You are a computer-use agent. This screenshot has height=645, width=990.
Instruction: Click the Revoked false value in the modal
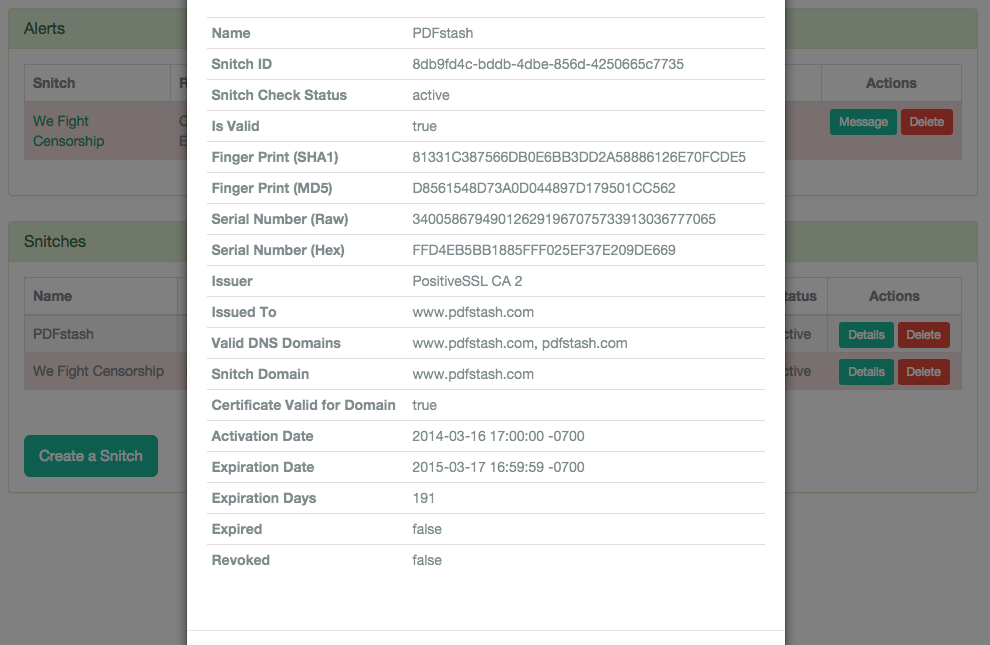[x=427, y=559]
